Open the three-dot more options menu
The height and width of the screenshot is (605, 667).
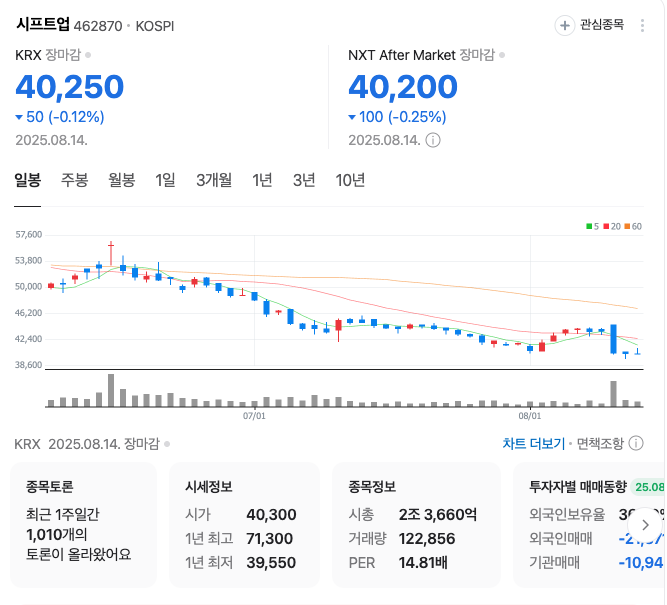642,26
